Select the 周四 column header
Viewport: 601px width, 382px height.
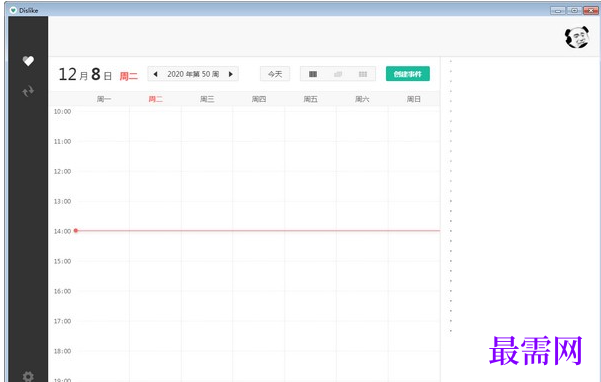259,99
